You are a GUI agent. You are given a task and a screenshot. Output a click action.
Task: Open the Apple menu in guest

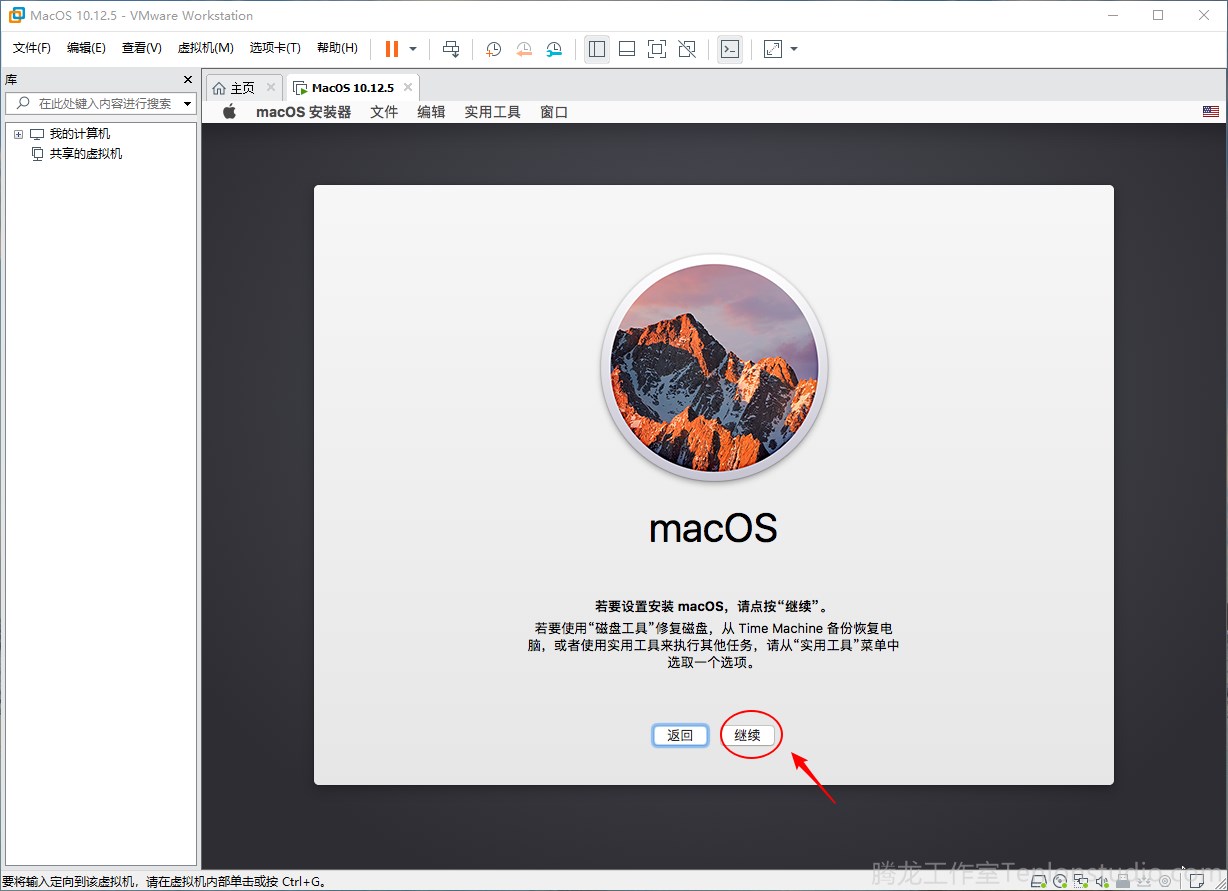click(x=229, y=112)
